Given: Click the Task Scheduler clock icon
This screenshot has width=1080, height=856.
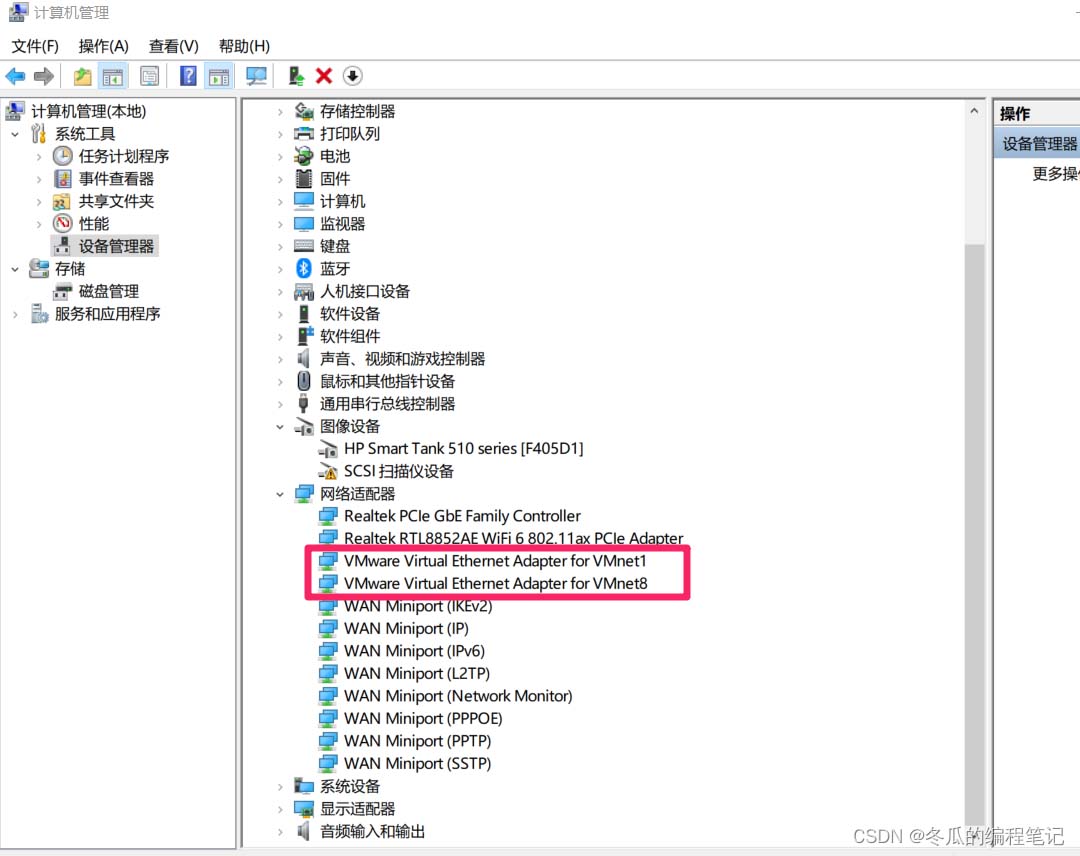Looking at the screenshot, I should pos(63,156).
